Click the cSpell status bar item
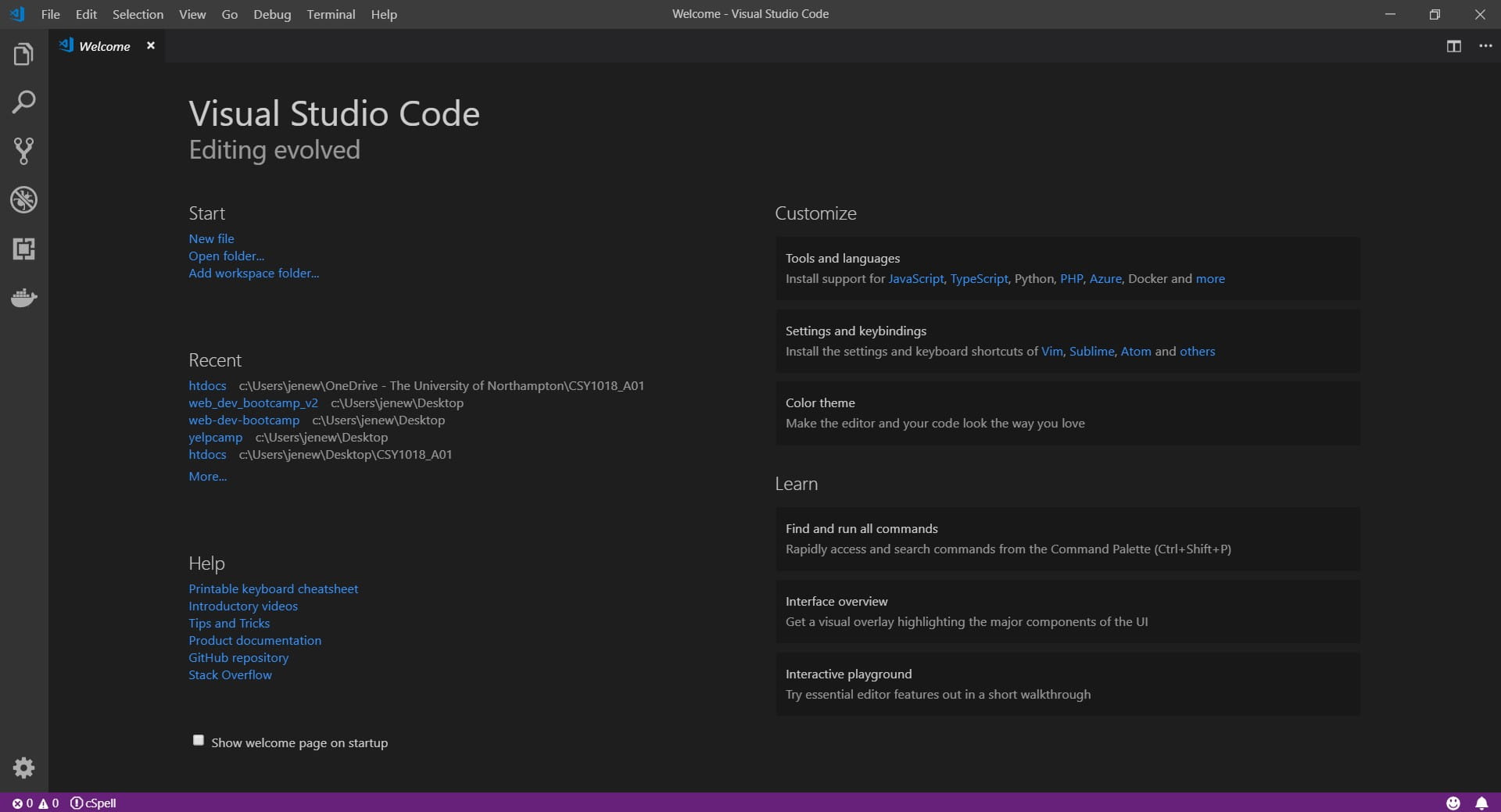Image resolution: width=1501 pixels, height=812 pixels. click(93, 803)
